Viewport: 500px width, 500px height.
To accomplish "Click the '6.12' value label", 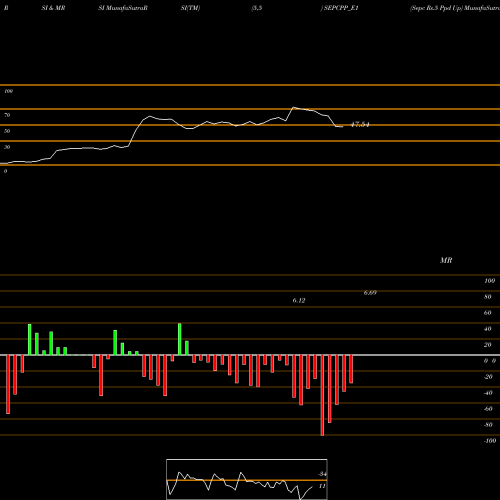I will 299,300.
